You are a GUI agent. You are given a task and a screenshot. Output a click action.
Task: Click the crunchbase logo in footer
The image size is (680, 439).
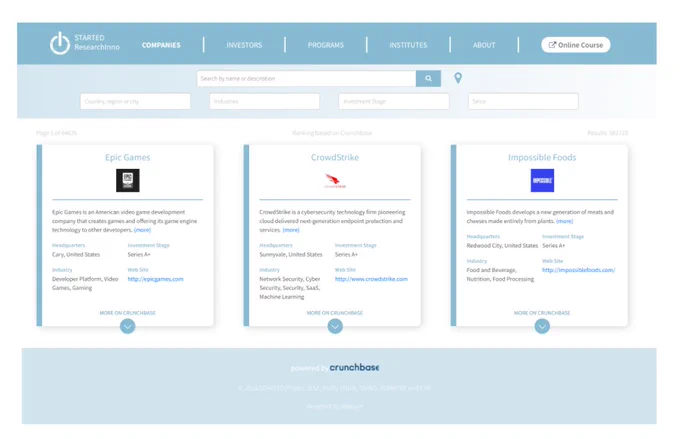click(x=354, y=367)
